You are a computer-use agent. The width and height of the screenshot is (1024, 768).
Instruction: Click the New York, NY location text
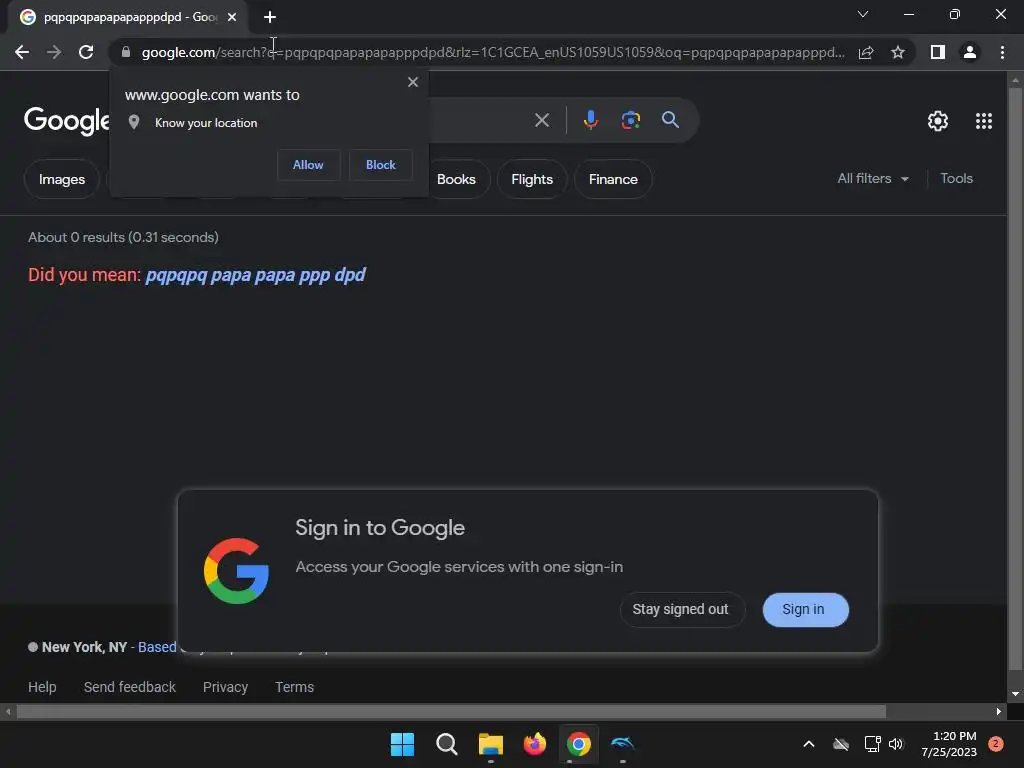[84, 647]
